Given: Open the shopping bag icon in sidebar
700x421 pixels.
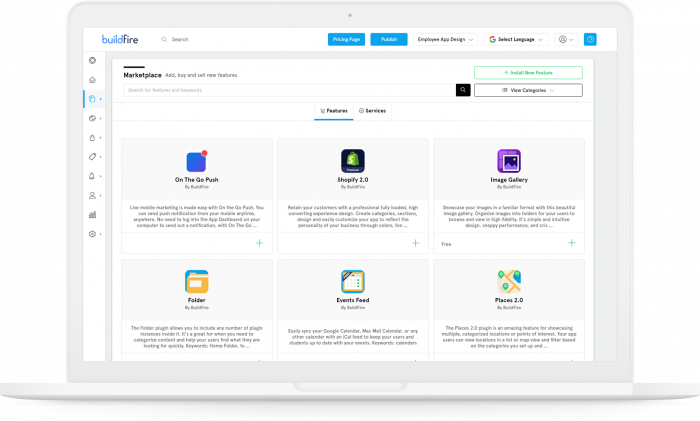Looking at the screenshot, I should pos(92,138).
